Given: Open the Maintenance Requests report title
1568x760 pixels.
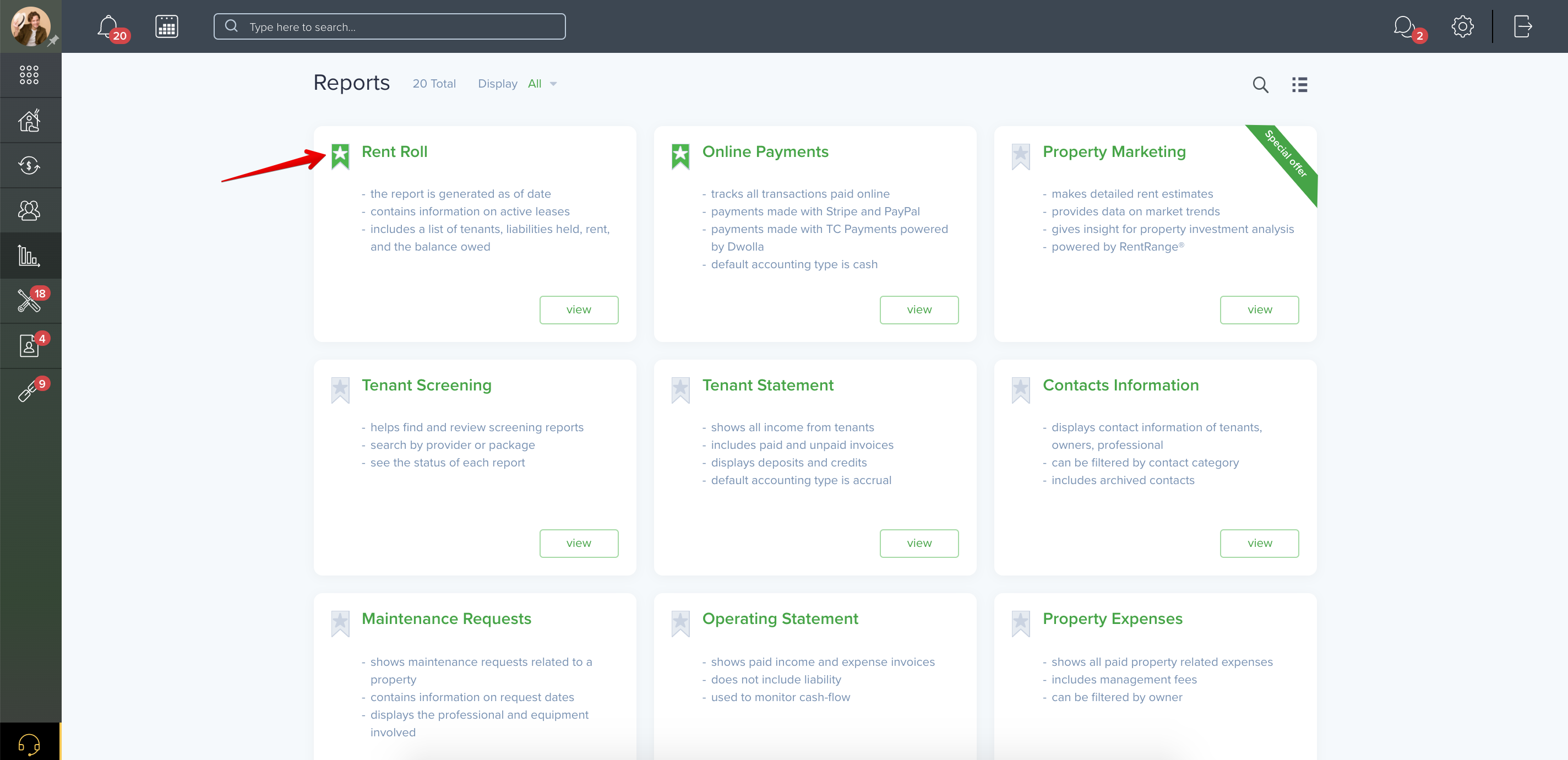Looking at the screenshot, I should click(x=446, y=618).
